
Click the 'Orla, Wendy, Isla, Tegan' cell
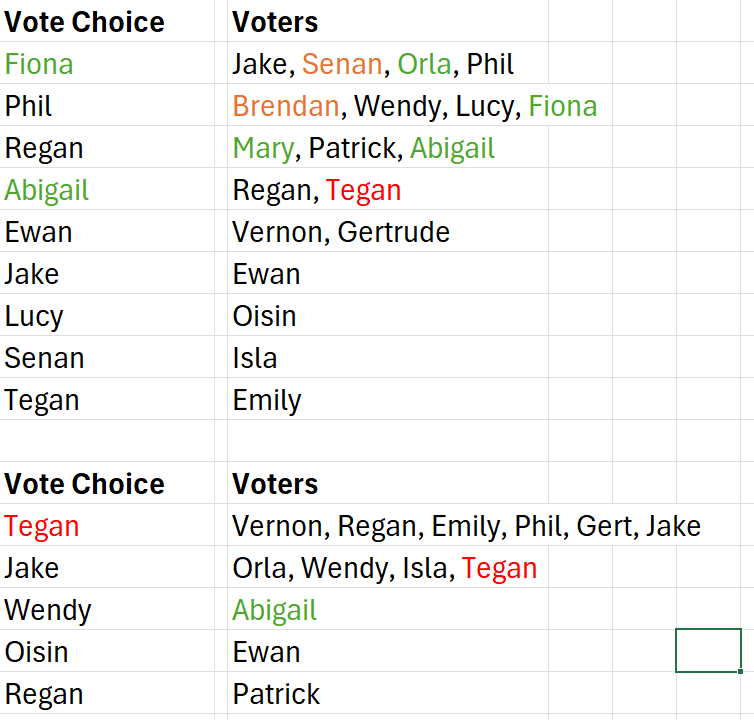point(388,567)
